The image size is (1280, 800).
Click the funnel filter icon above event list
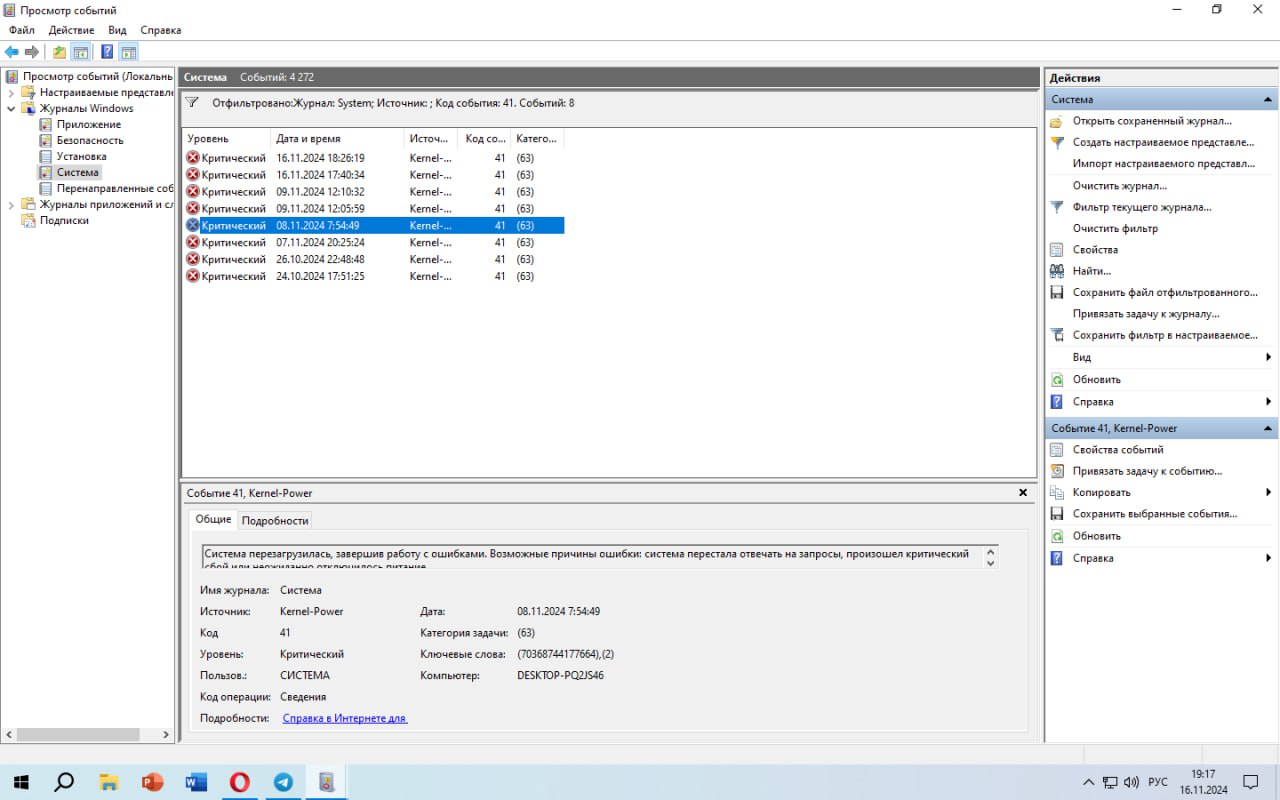(192, 102)
